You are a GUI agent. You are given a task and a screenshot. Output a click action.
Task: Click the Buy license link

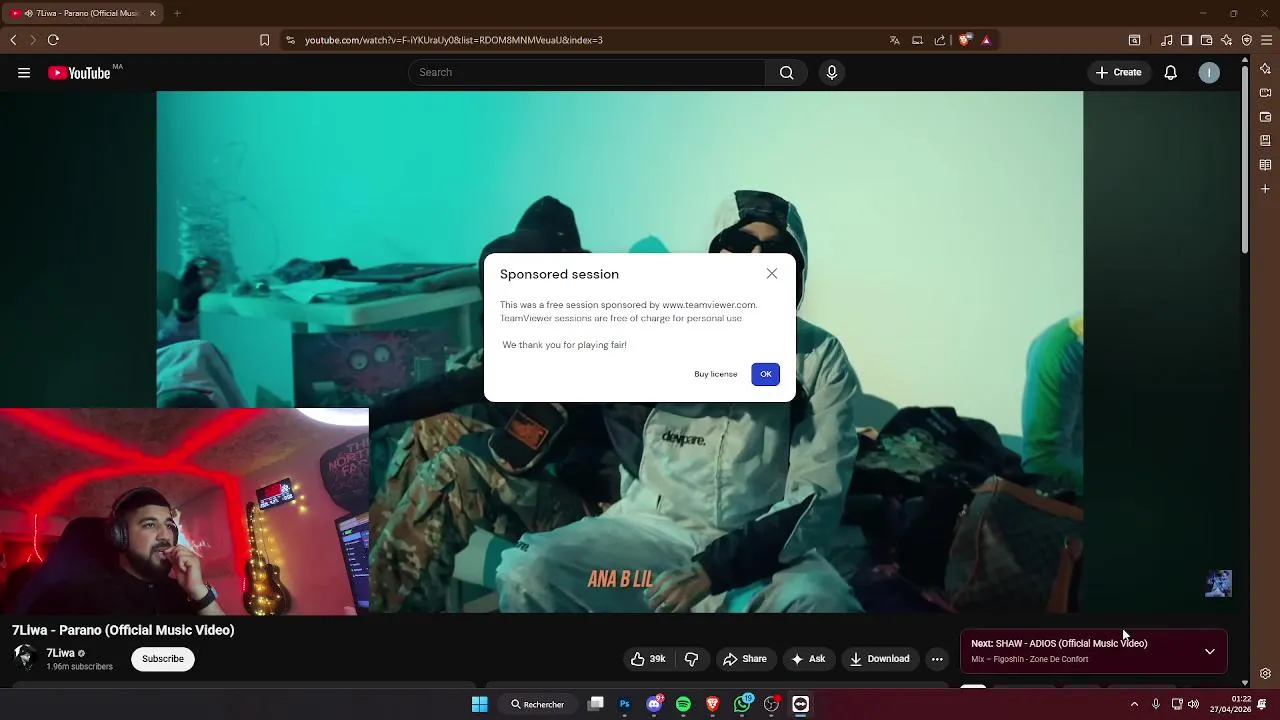(x=715, y=374)
